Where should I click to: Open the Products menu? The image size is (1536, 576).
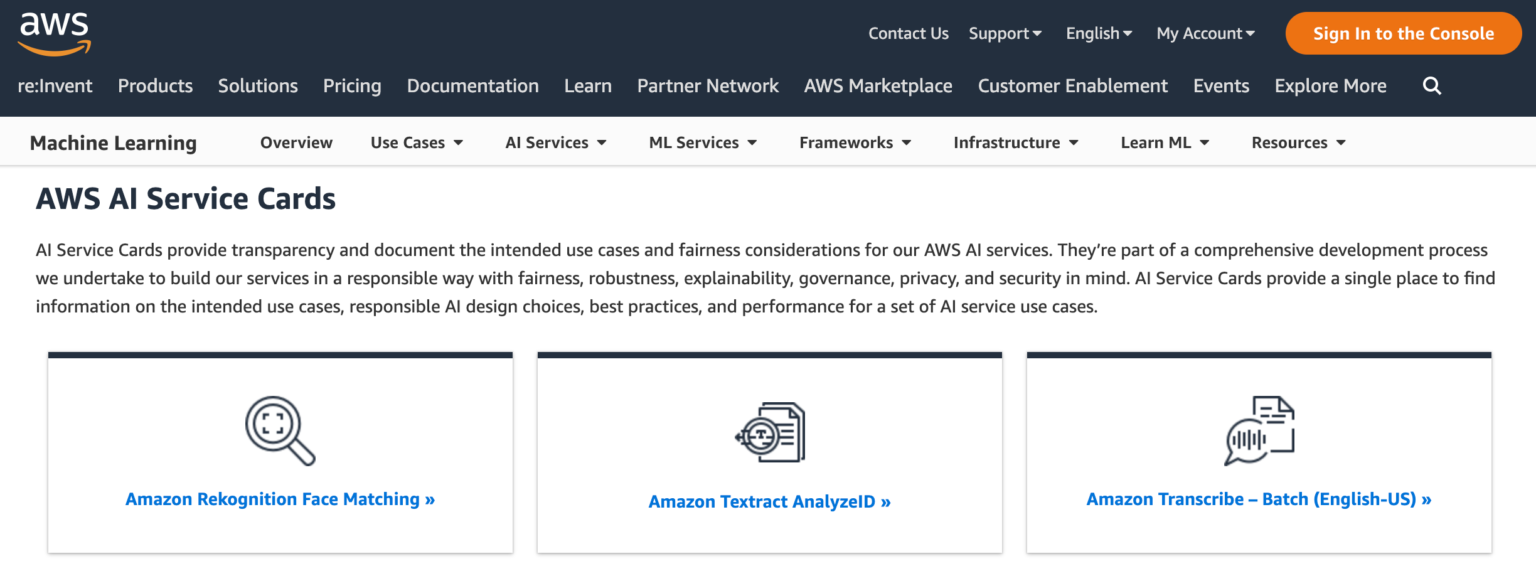click(155, 85)
